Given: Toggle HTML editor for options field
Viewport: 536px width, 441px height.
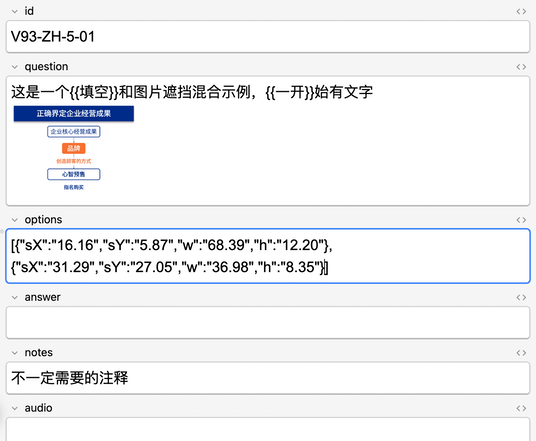Looking at the screenshot, I should (x=521, y=220).
